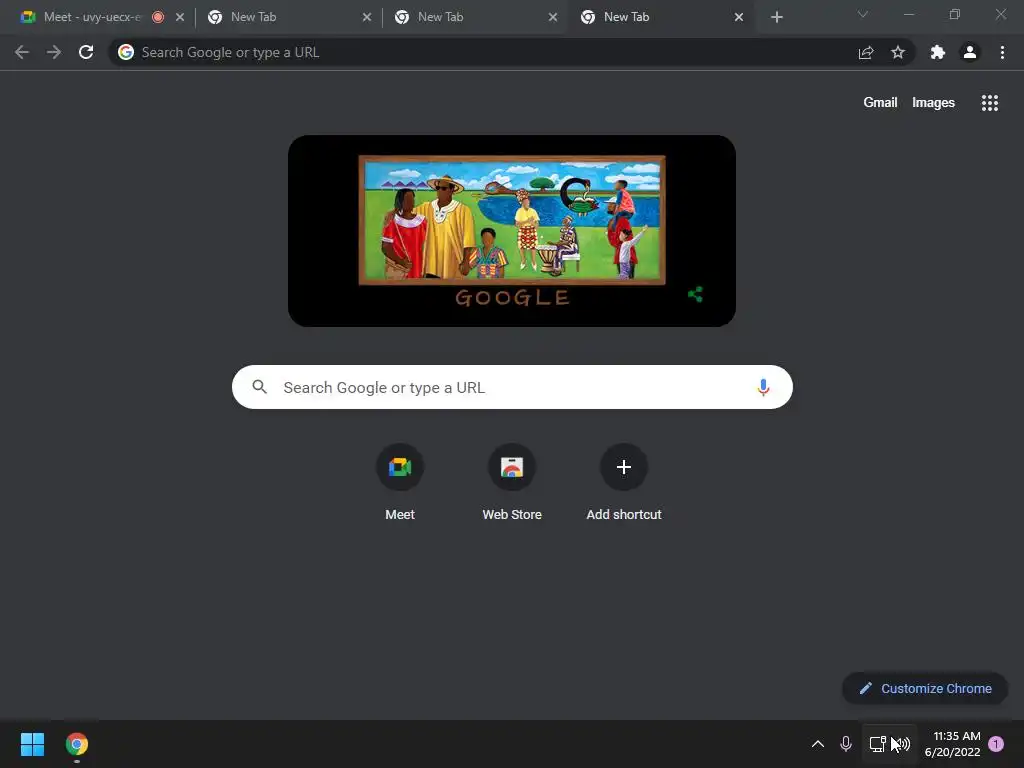
Task: Reload the current page
Action: [86, 52]
